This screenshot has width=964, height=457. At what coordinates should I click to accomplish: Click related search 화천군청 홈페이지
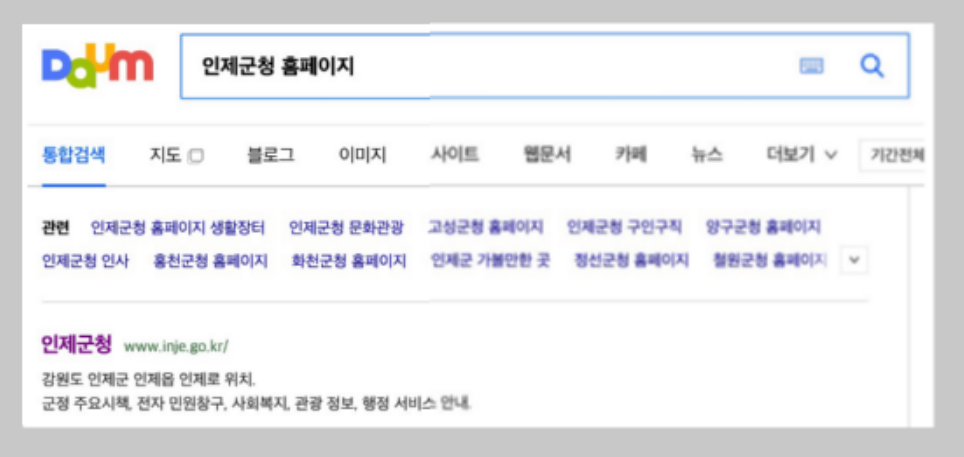[x=349, y=261]
